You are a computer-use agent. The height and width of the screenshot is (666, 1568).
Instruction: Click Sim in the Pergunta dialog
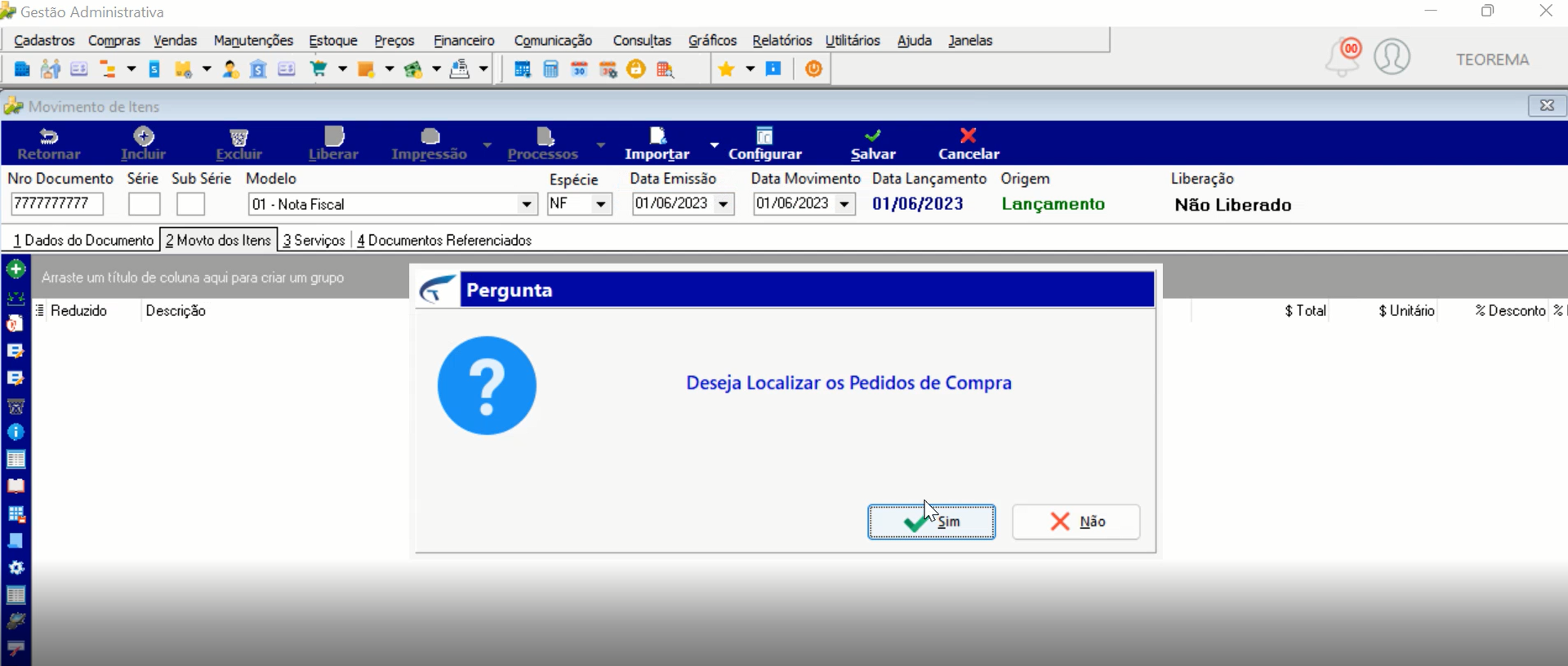[x=932, y=522]
